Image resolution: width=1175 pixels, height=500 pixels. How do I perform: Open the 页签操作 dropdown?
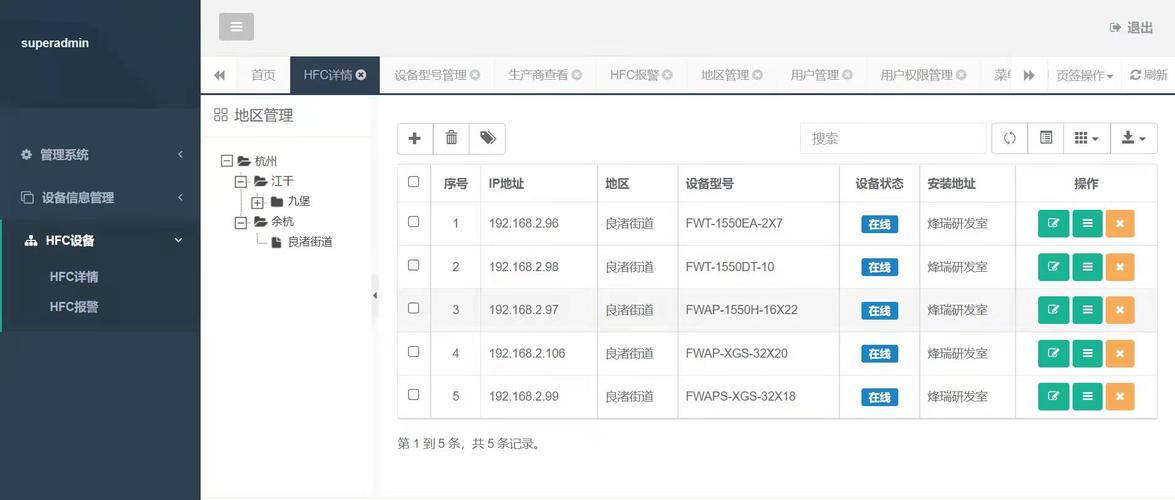pos(1084,75)
